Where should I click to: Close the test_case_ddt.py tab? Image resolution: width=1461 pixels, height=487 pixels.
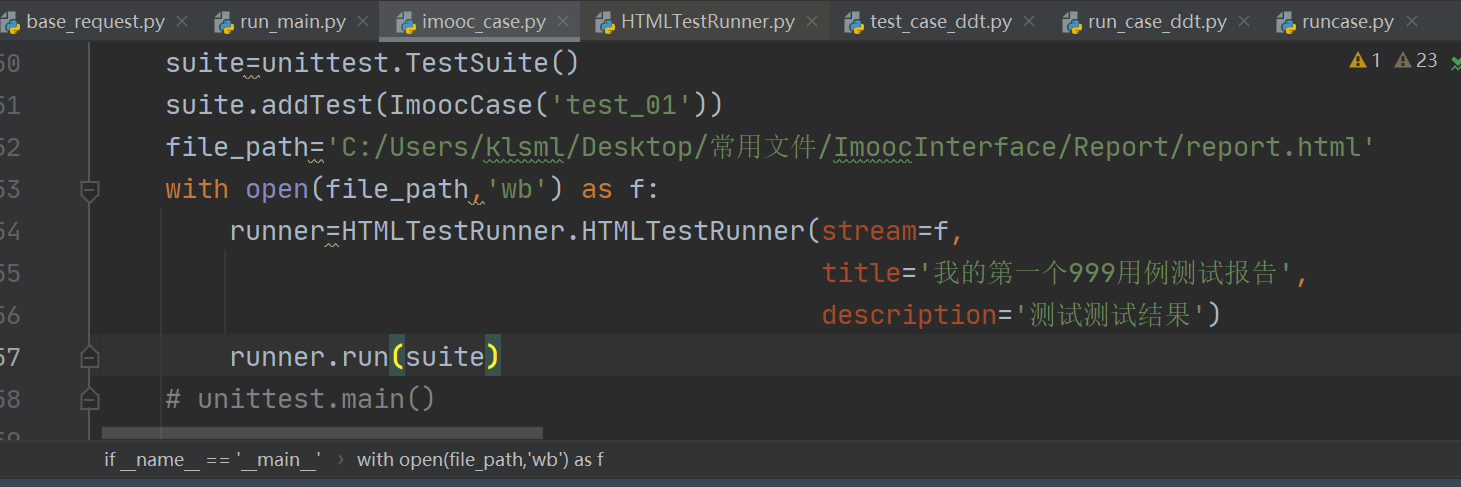(1030, 21)
